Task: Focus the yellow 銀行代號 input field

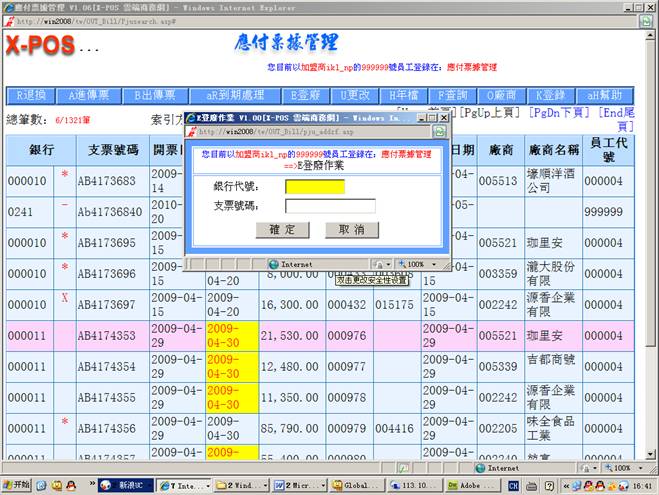Action: 314,186
